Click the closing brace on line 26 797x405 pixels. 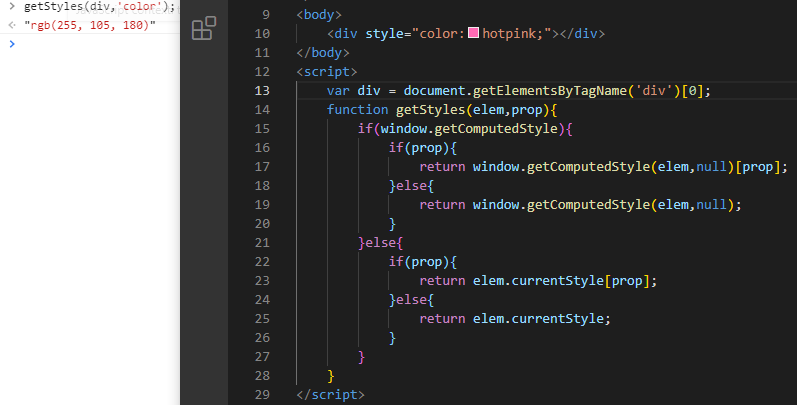[392, 338]
